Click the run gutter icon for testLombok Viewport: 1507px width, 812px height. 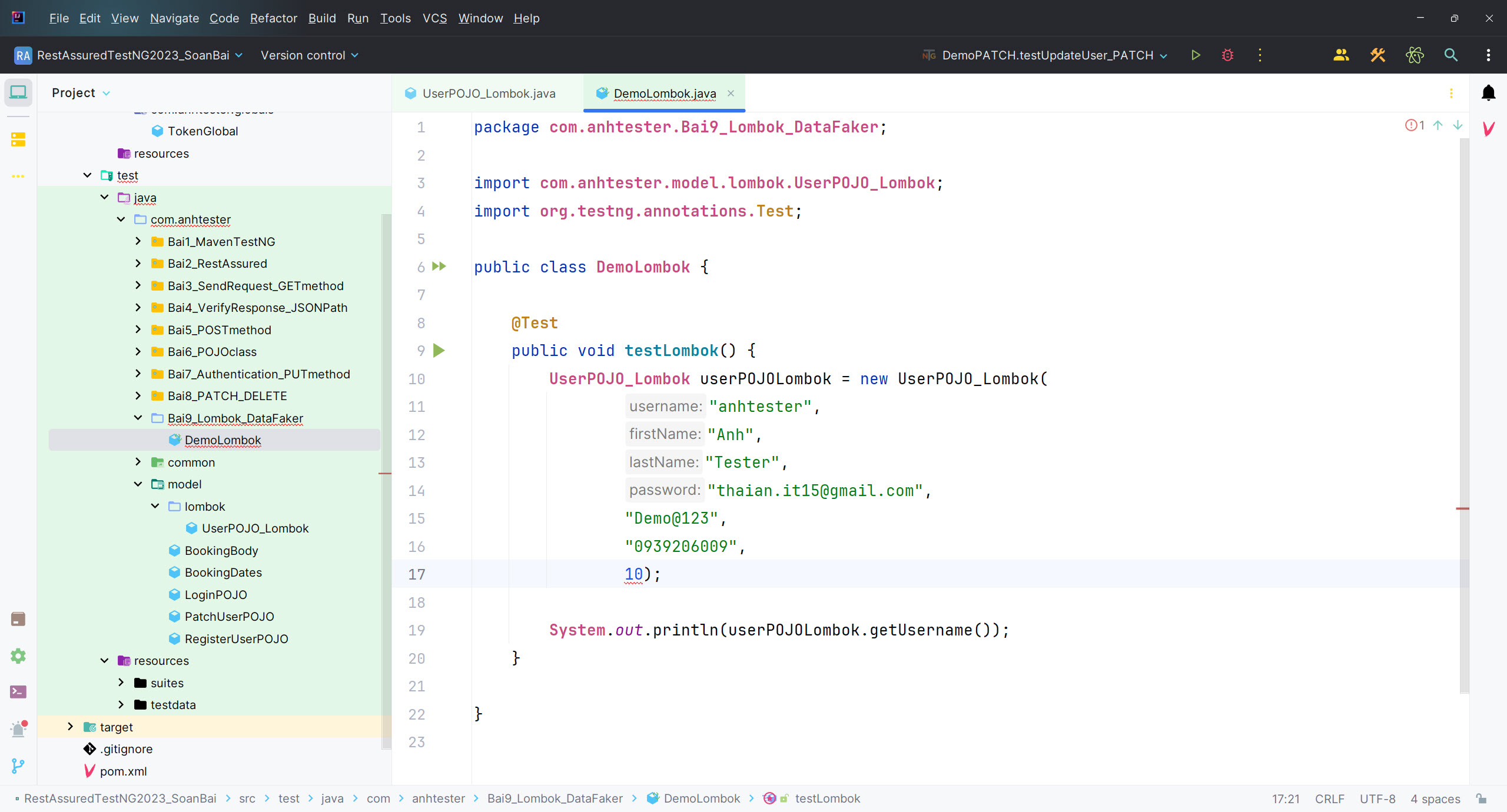click(439, 351)
